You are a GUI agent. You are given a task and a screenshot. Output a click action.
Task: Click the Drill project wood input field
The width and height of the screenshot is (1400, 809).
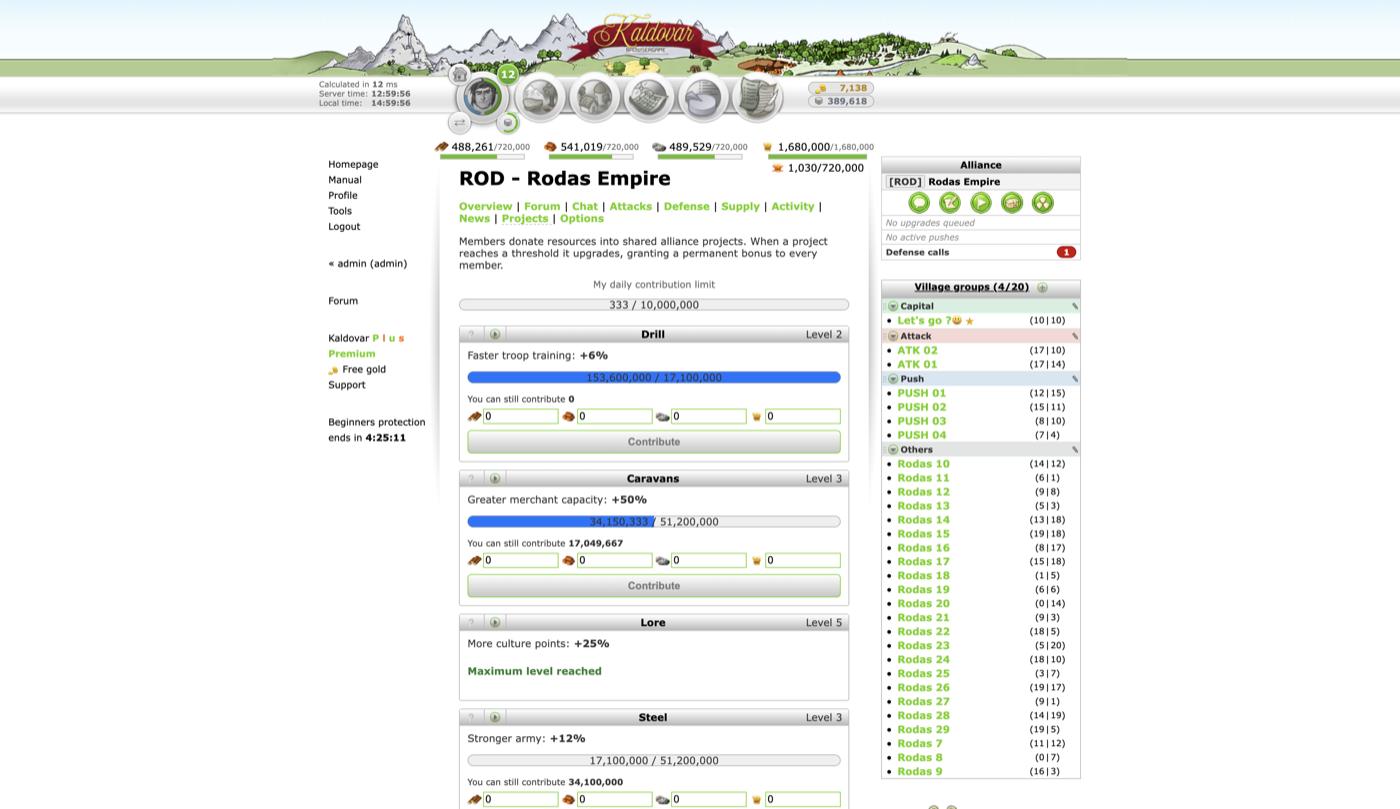coord(520,416)
